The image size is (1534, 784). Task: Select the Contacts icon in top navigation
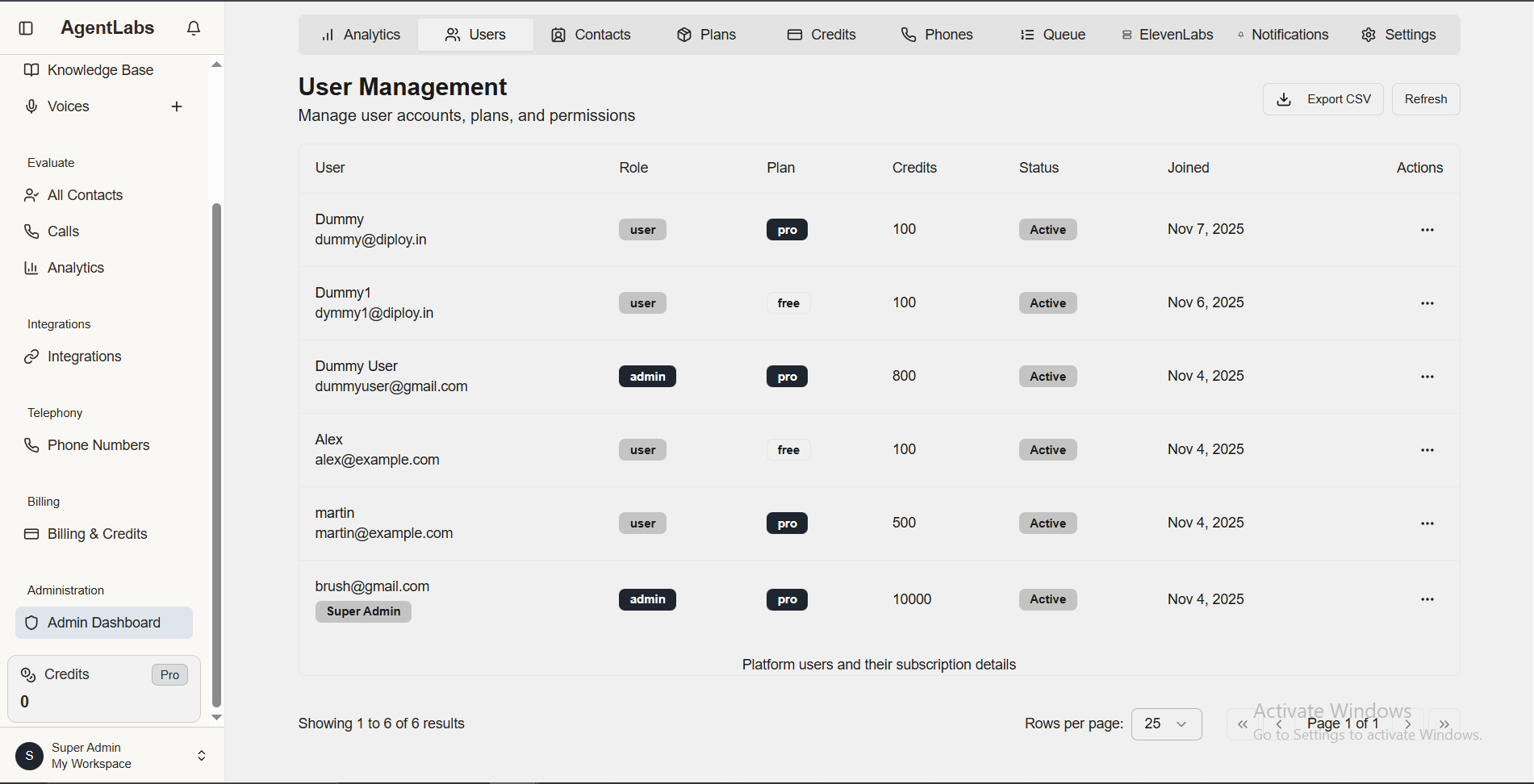(558, 34)
